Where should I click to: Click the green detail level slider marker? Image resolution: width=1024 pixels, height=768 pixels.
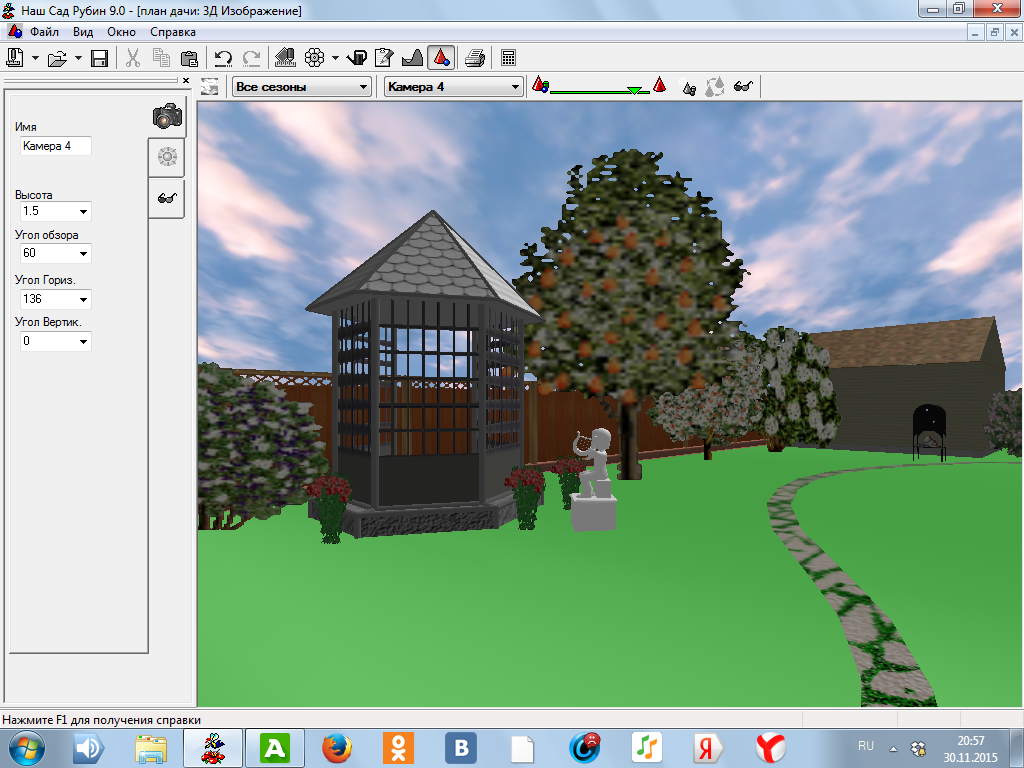634,91
